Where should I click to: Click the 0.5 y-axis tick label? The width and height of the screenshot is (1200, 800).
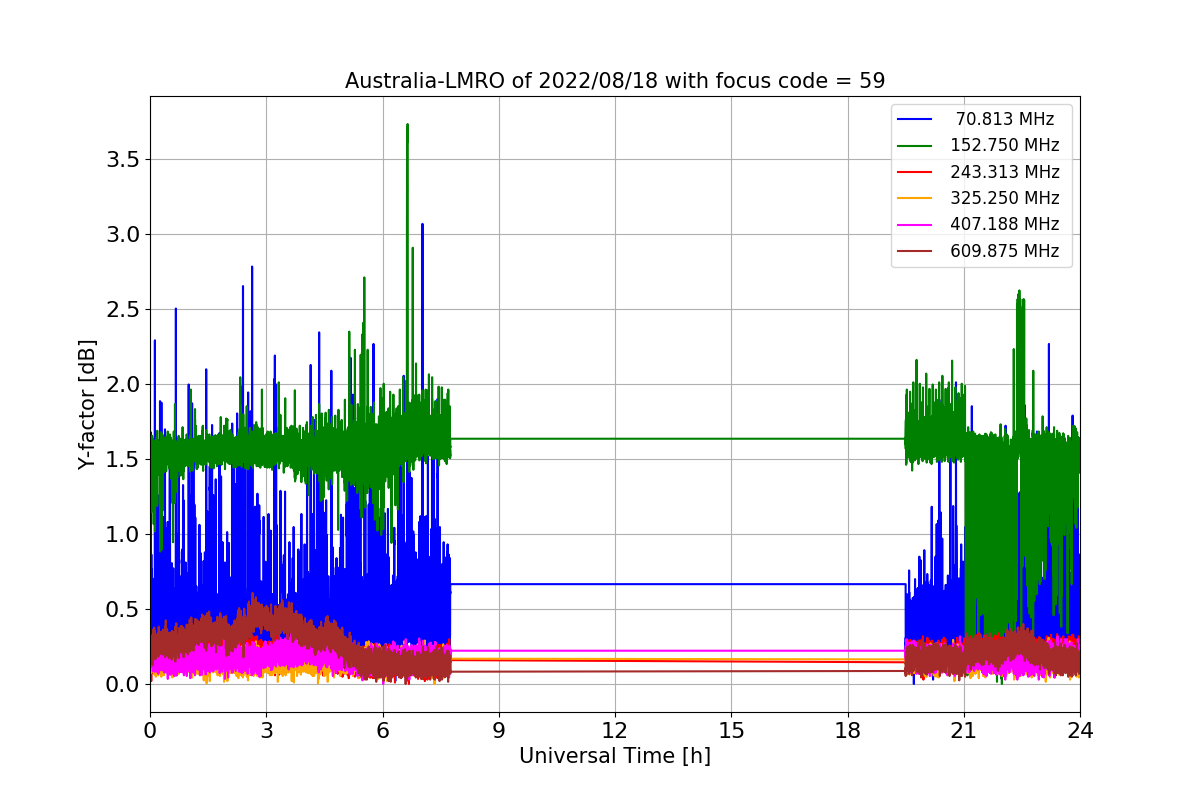coord(122,610)
